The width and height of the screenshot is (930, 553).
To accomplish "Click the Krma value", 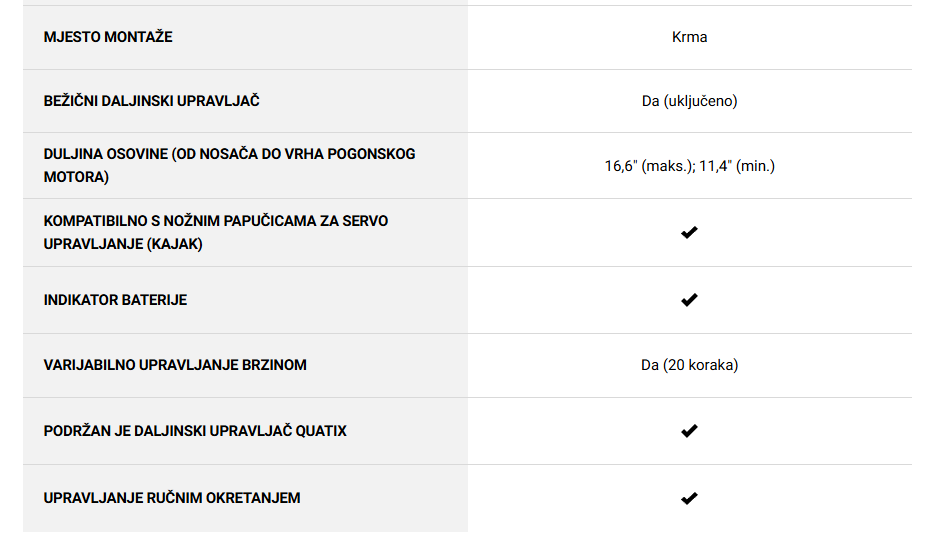I will (689, 37).
